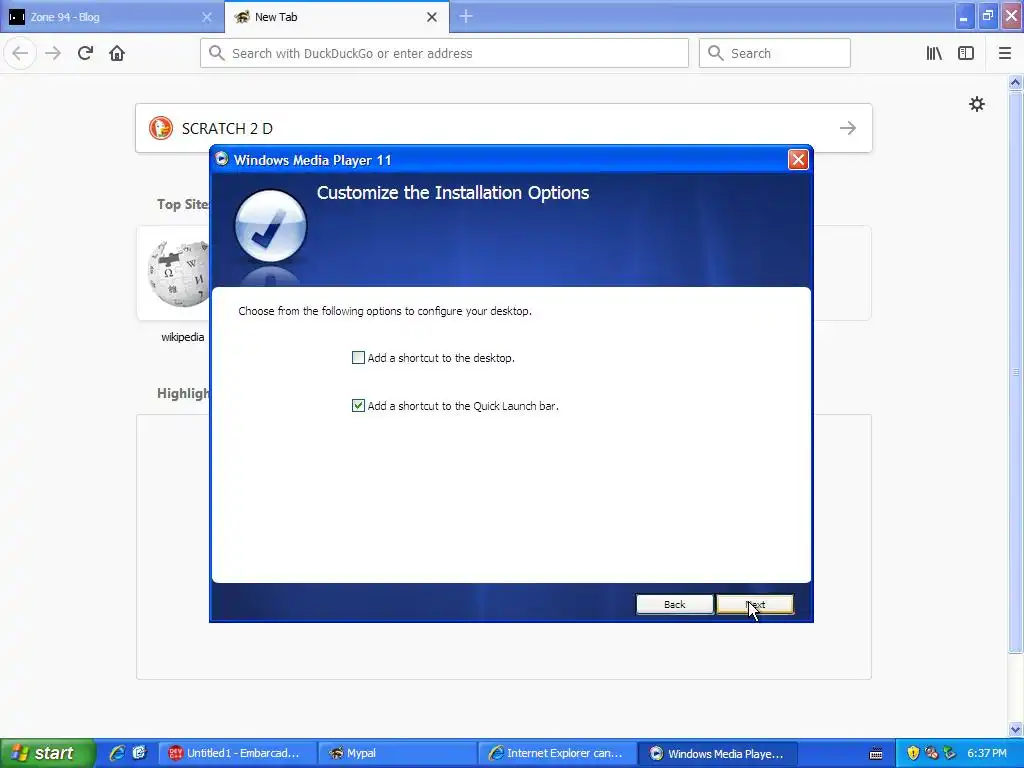Open the browser hamburger menu
This screenshot has height=768, width=1024.
click(1004, 53)
